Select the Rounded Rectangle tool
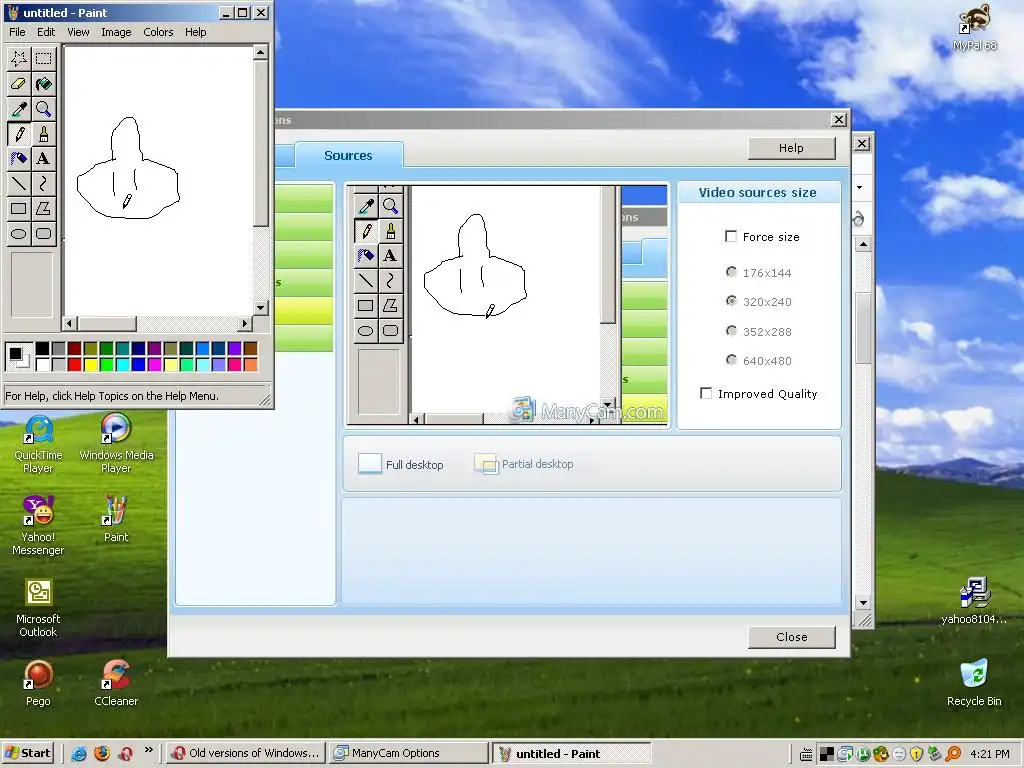 [x=44, y=234]
